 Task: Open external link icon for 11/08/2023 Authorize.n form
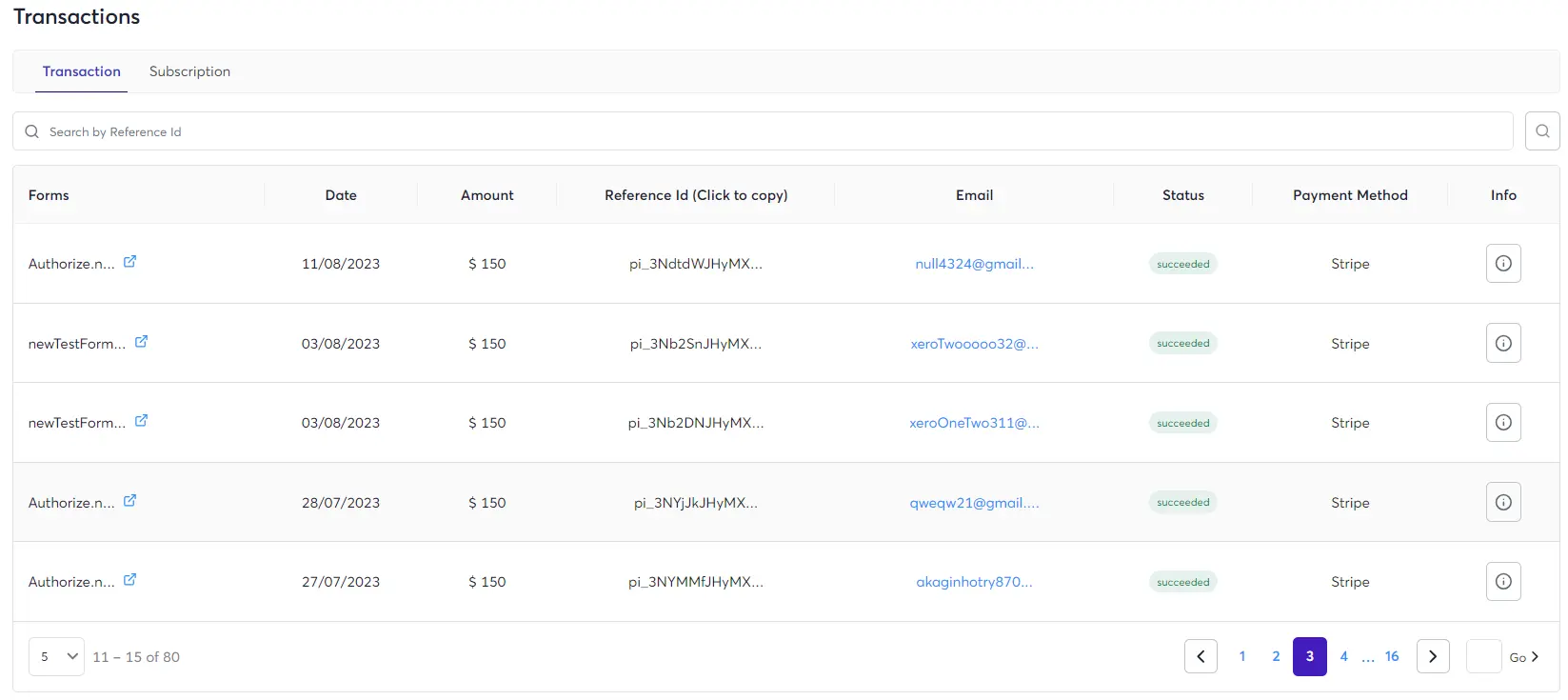tap(130, 262)
